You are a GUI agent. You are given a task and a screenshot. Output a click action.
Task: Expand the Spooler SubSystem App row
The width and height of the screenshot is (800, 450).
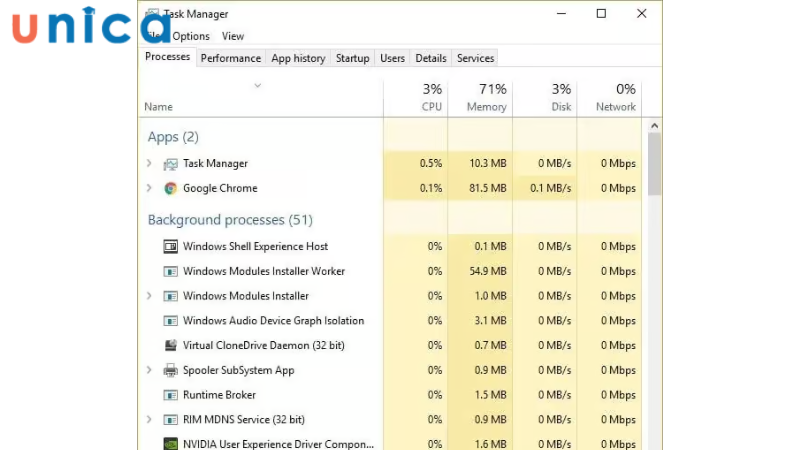click(x=149, y=370)
